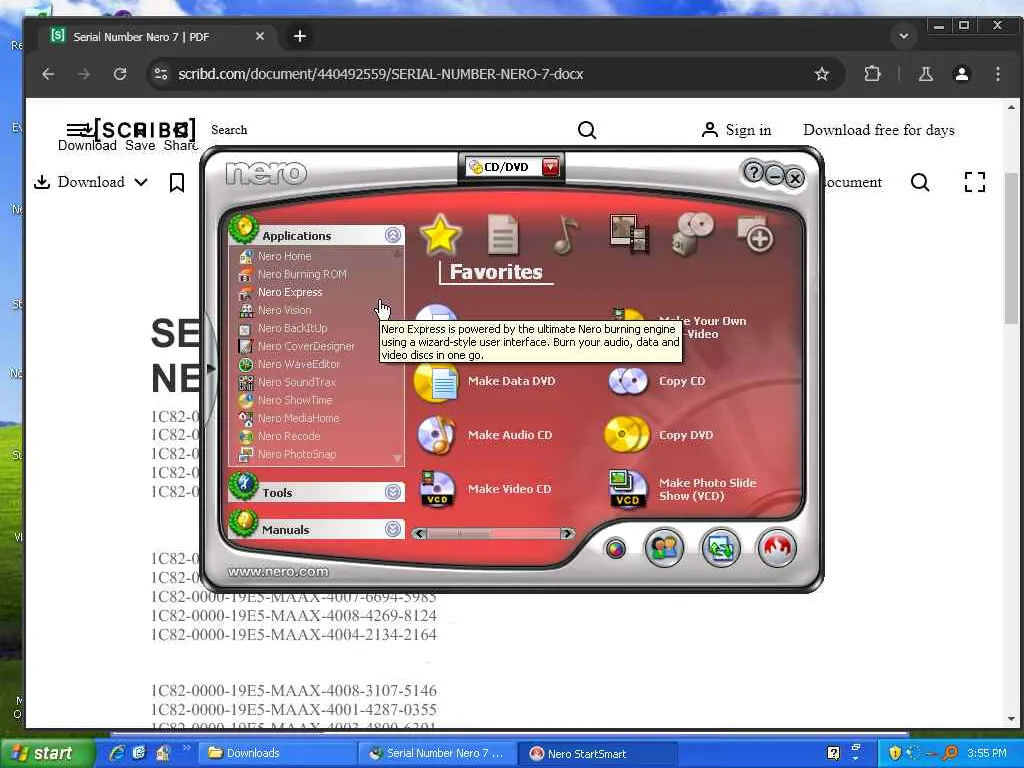Visit www.nero.com link
This screenshot has width=1024, height=768.
278,572
